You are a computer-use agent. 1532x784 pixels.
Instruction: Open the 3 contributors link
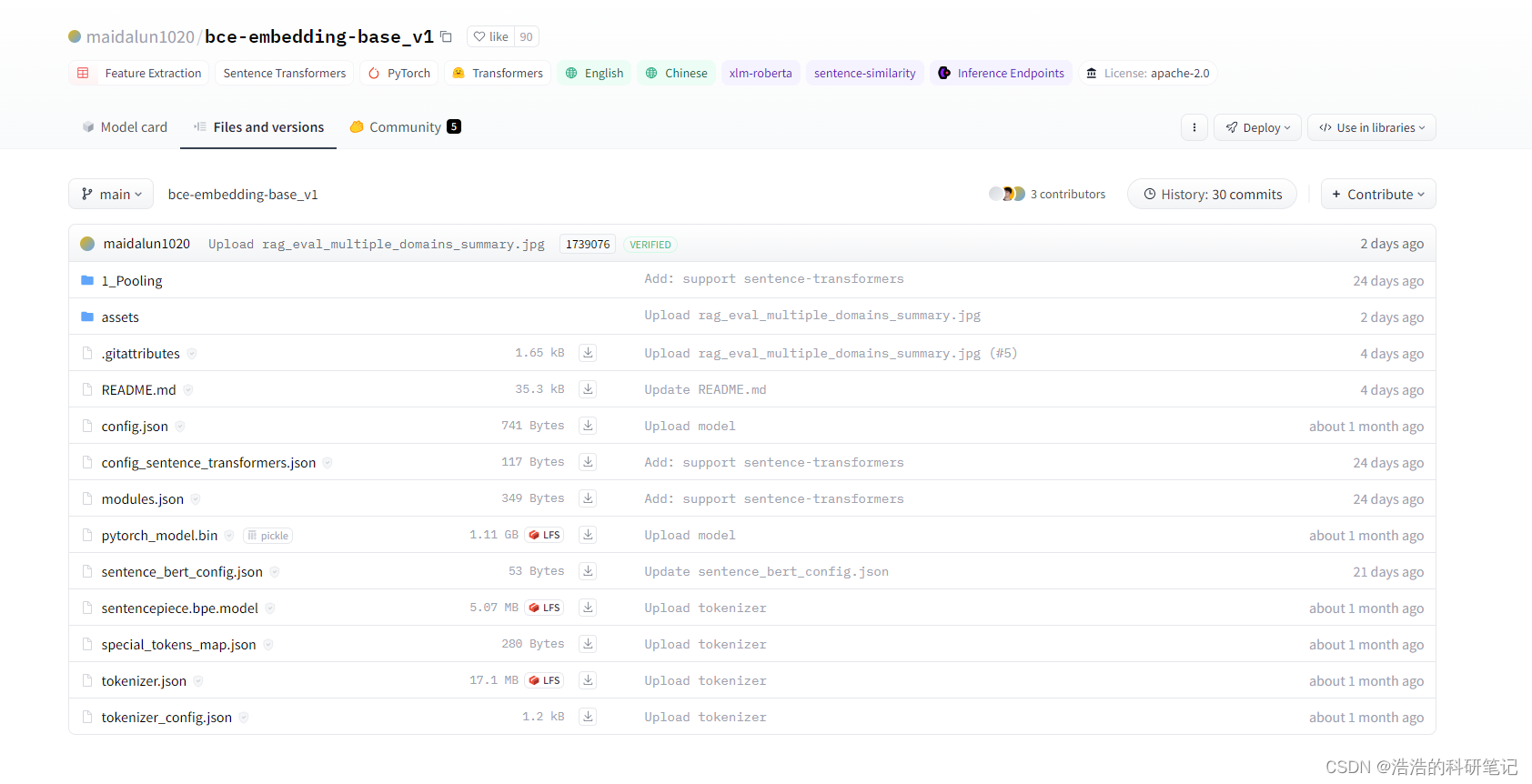1068,194
